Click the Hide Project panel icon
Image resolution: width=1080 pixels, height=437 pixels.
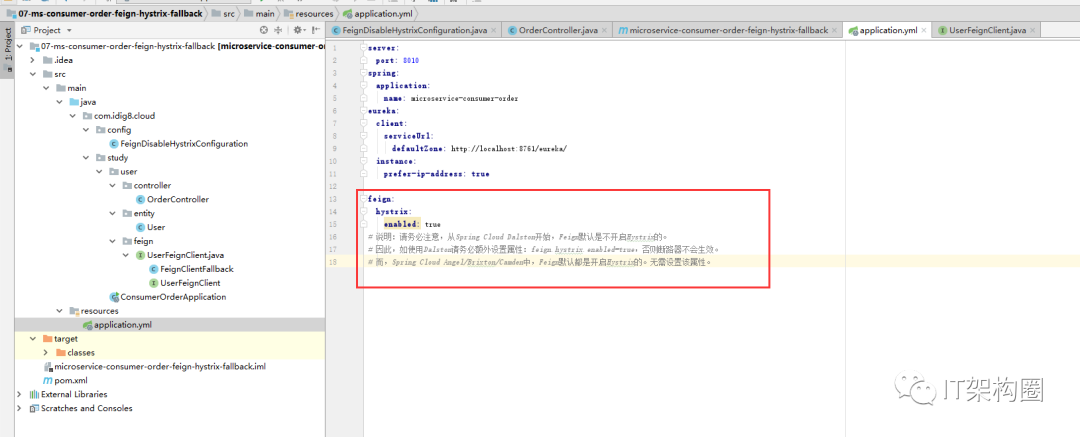coord(315,30)
